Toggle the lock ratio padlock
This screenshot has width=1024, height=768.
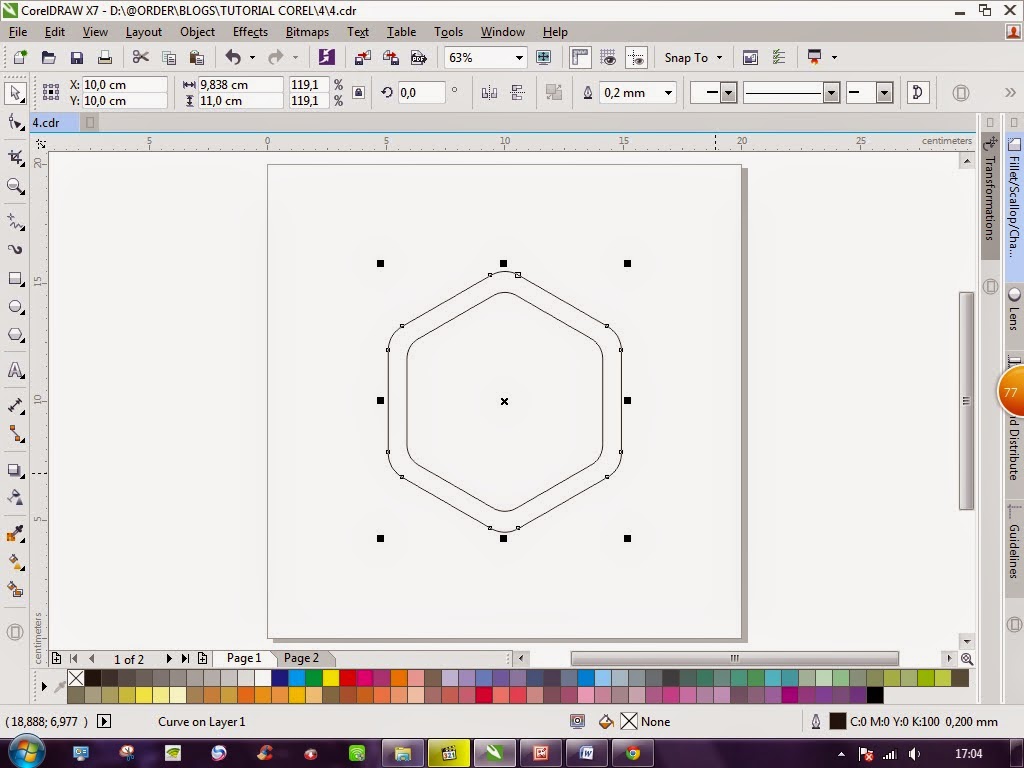pyautogui.click(x=359, y=93)
